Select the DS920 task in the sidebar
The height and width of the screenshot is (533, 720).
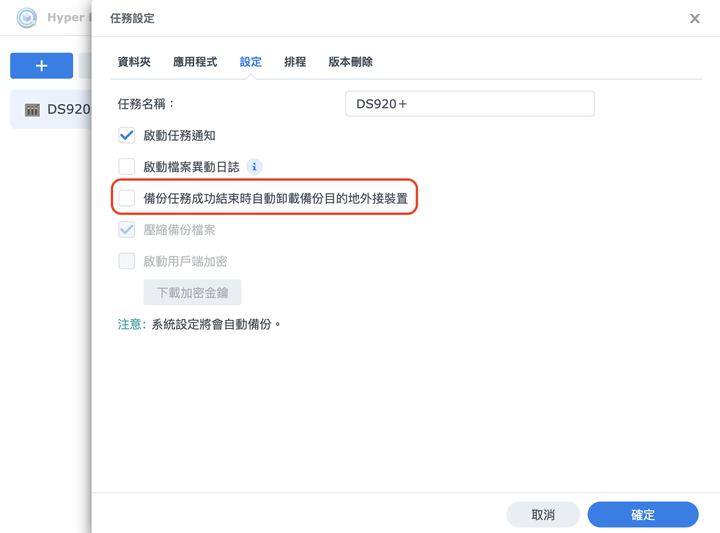pyautogui.click(x=51, y=109)
